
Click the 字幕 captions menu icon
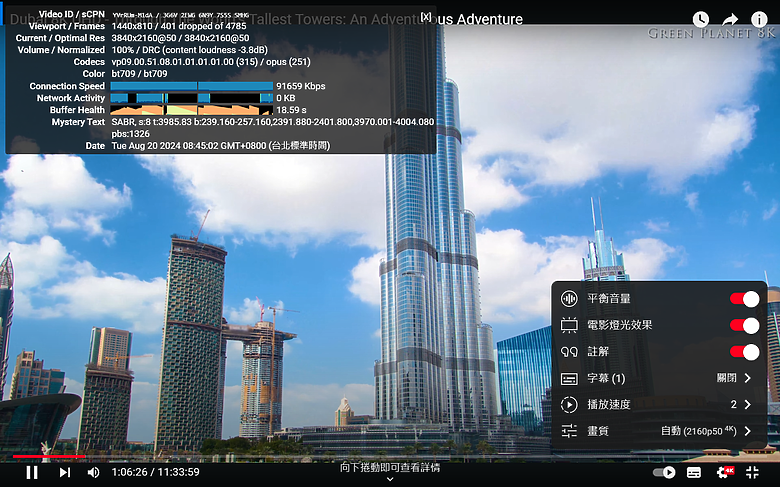coord(569,379)
